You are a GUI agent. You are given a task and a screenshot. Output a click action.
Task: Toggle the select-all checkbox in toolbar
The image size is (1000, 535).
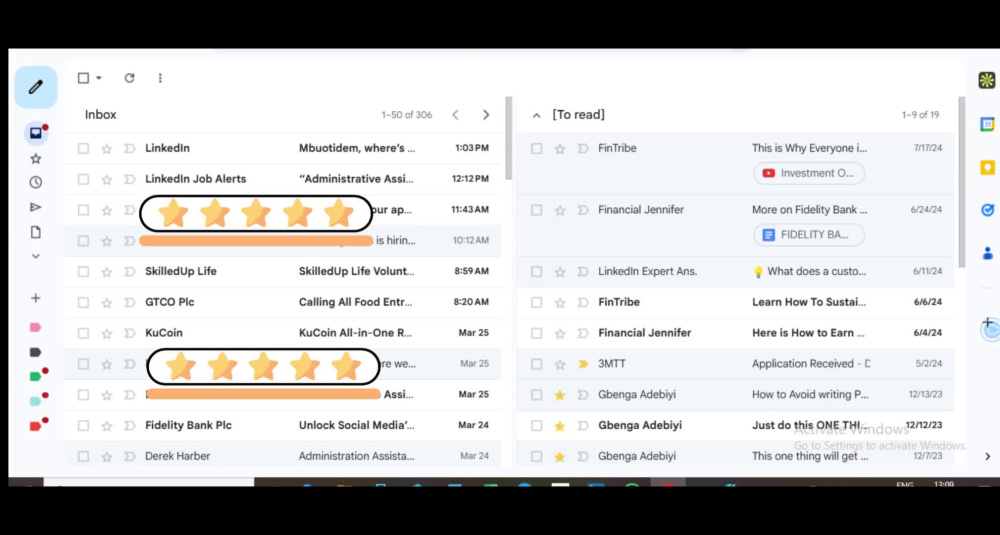click(84, 78)
